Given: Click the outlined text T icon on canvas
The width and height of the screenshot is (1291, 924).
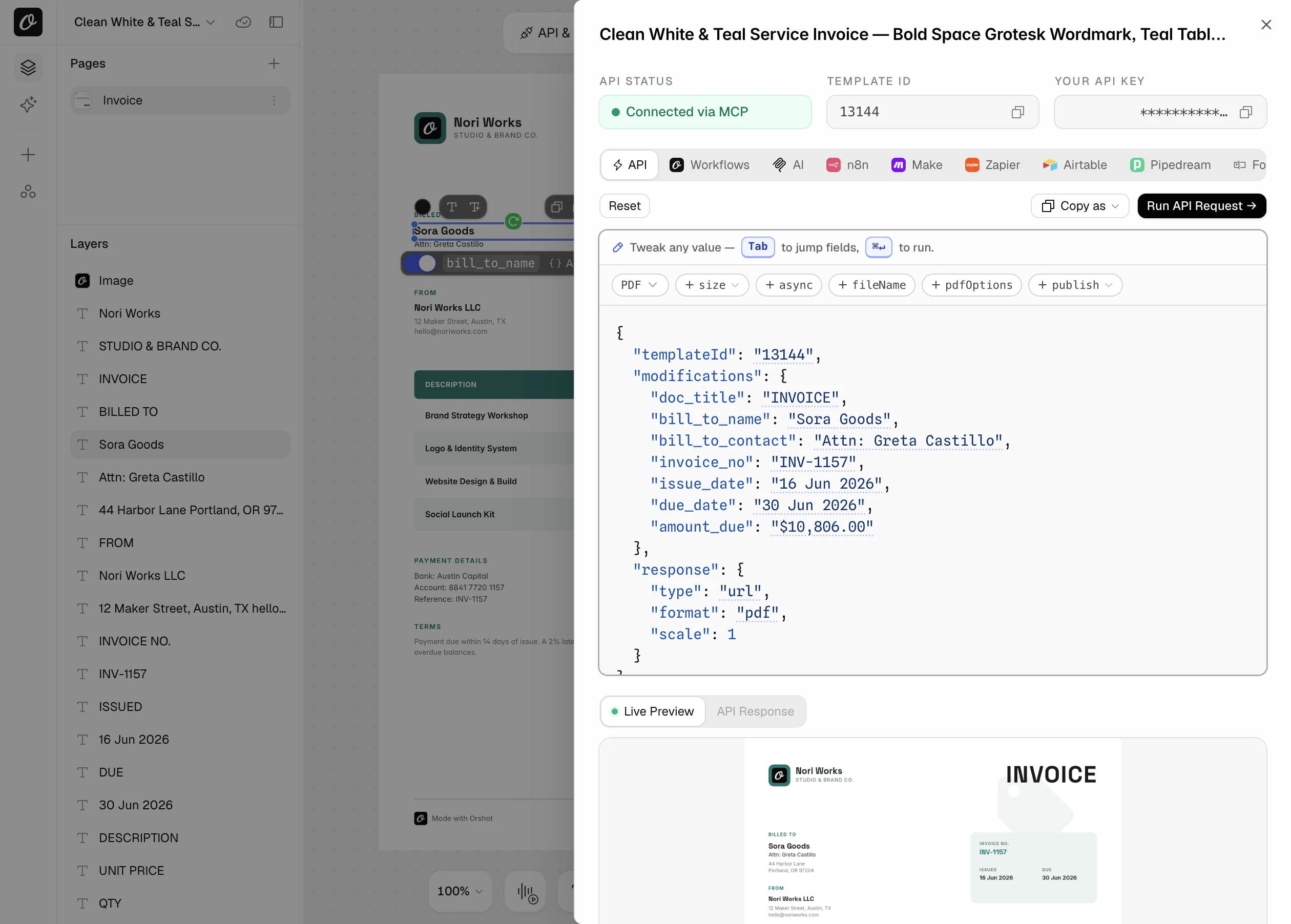Looking at the screenshot, I should [x=474, y=207].
